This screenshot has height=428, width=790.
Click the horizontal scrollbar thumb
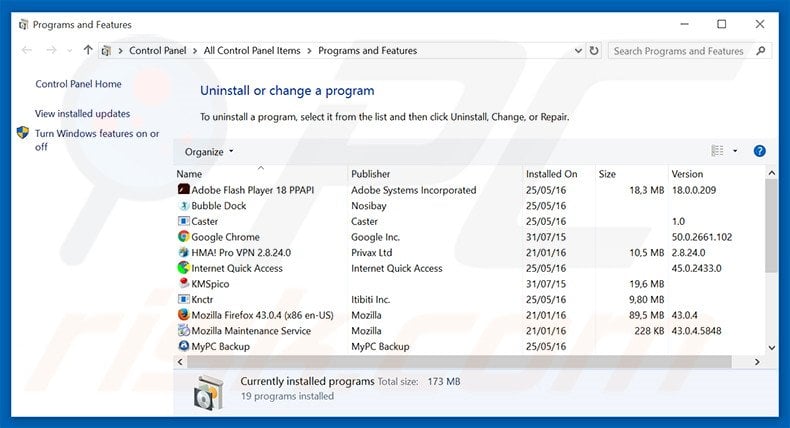[458, 361]
